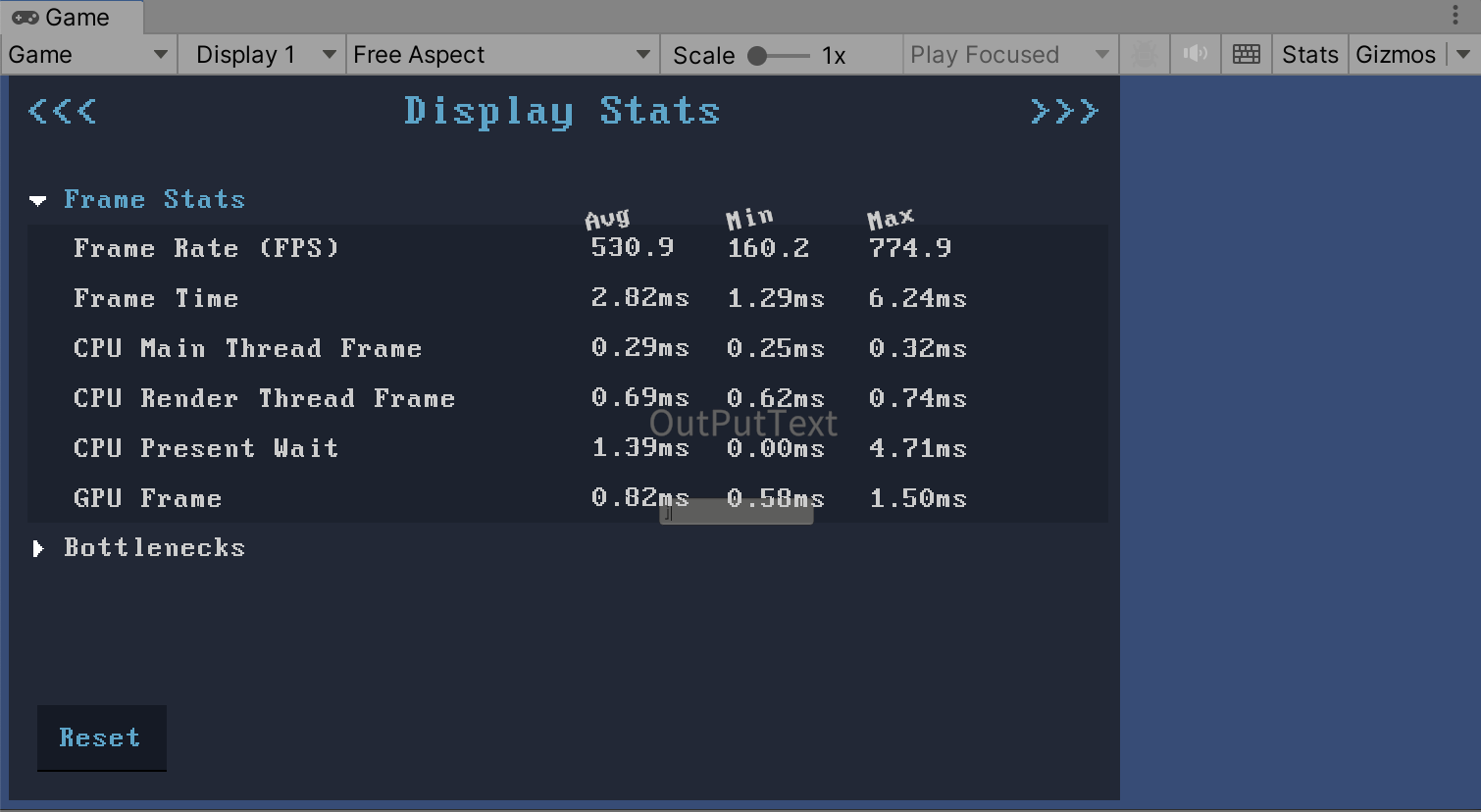Open the Display 1 dropdown
Image resolution: width=1481 pixels, height=812 pixels.
260,54
